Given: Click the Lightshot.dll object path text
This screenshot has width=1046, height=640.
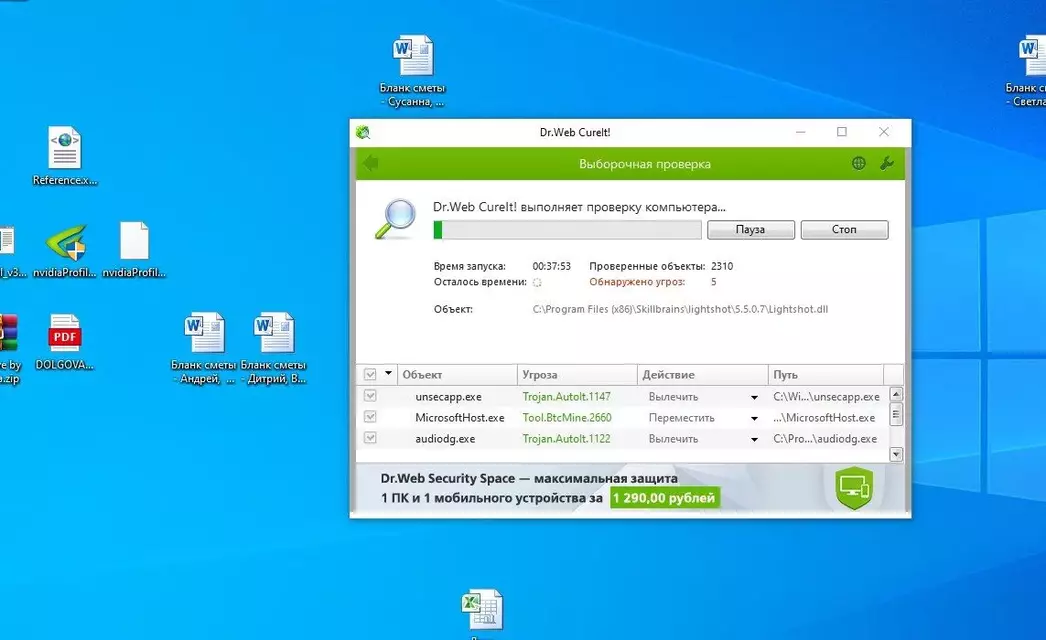Looking at the screenshot, I should coord(680,309).
